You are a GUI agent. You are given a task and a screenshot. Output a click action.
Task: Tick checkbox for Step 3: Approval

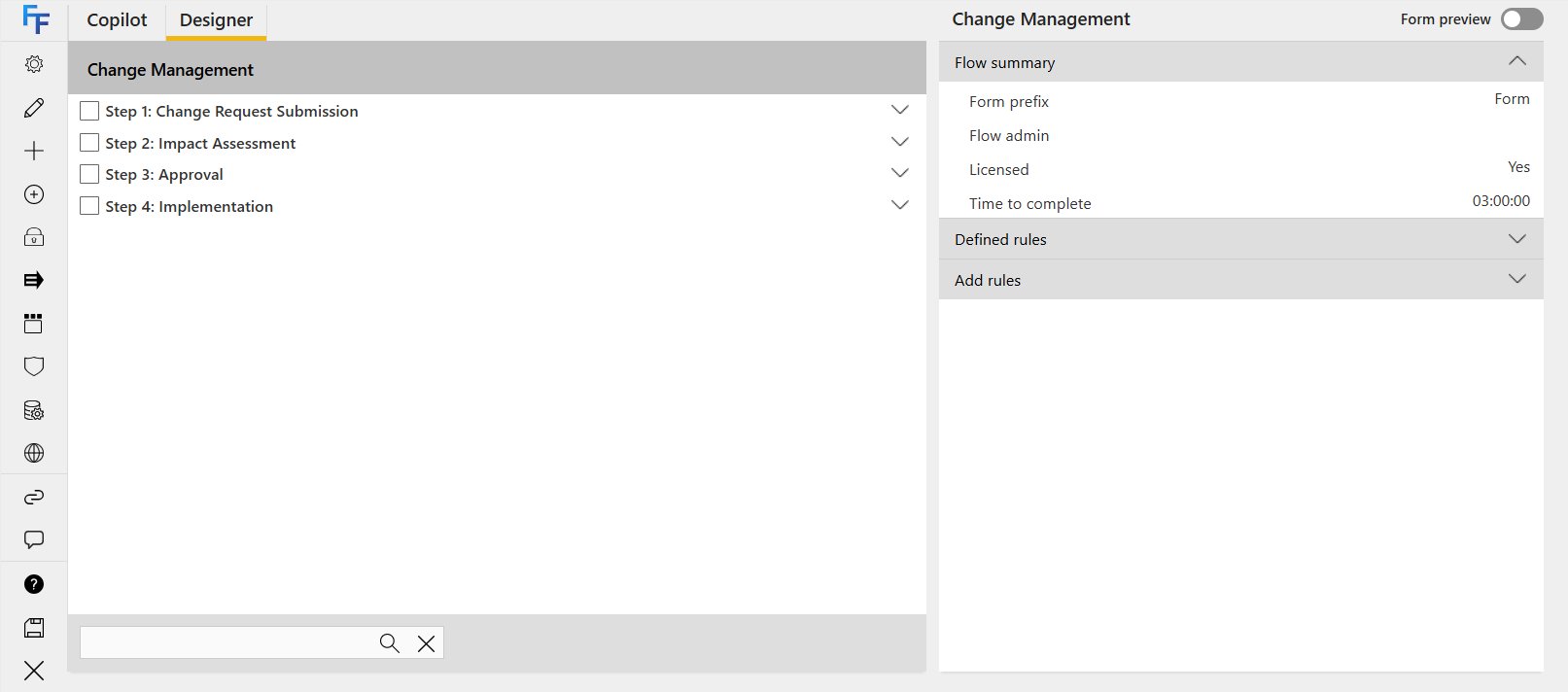[x=89, y=174]
